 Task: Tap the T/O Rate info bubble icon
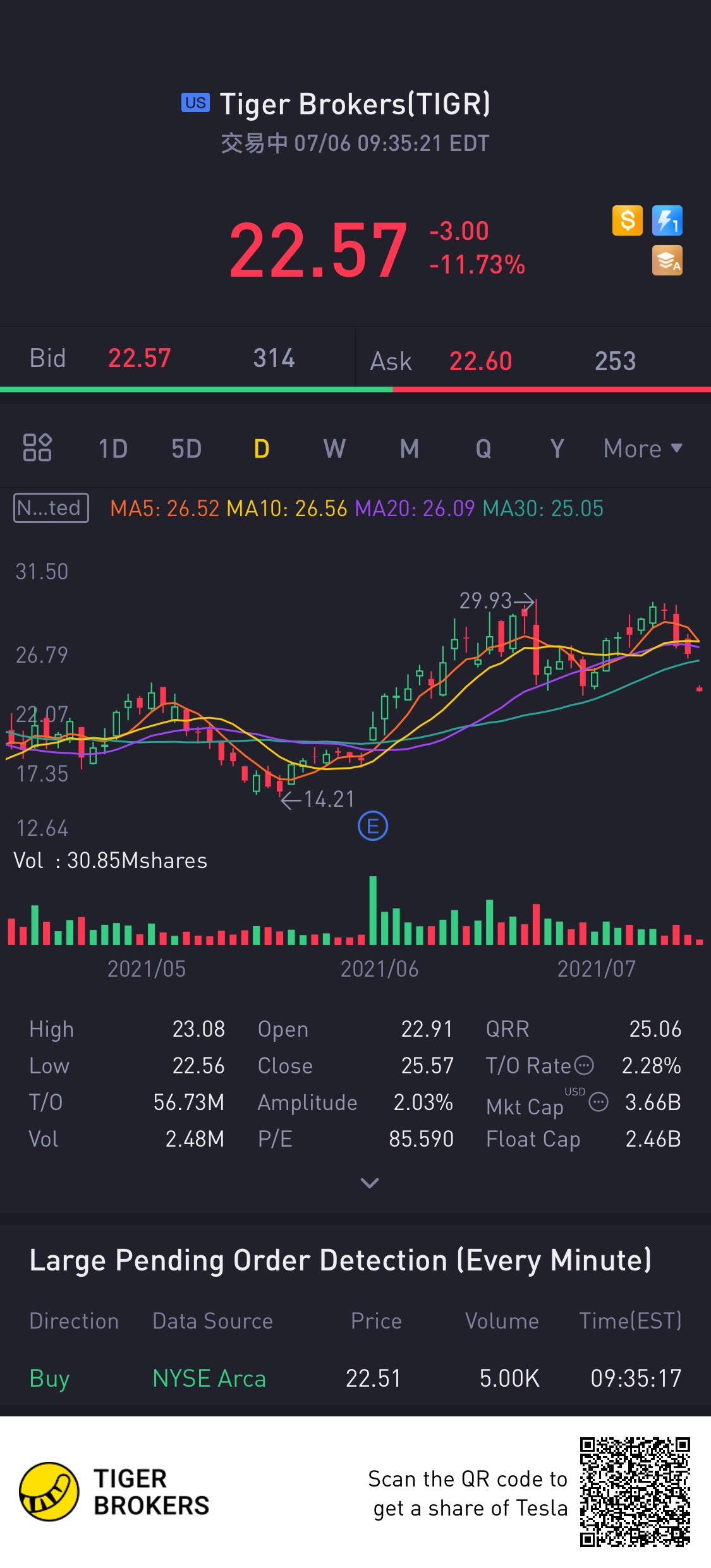tap(584, 1066)
